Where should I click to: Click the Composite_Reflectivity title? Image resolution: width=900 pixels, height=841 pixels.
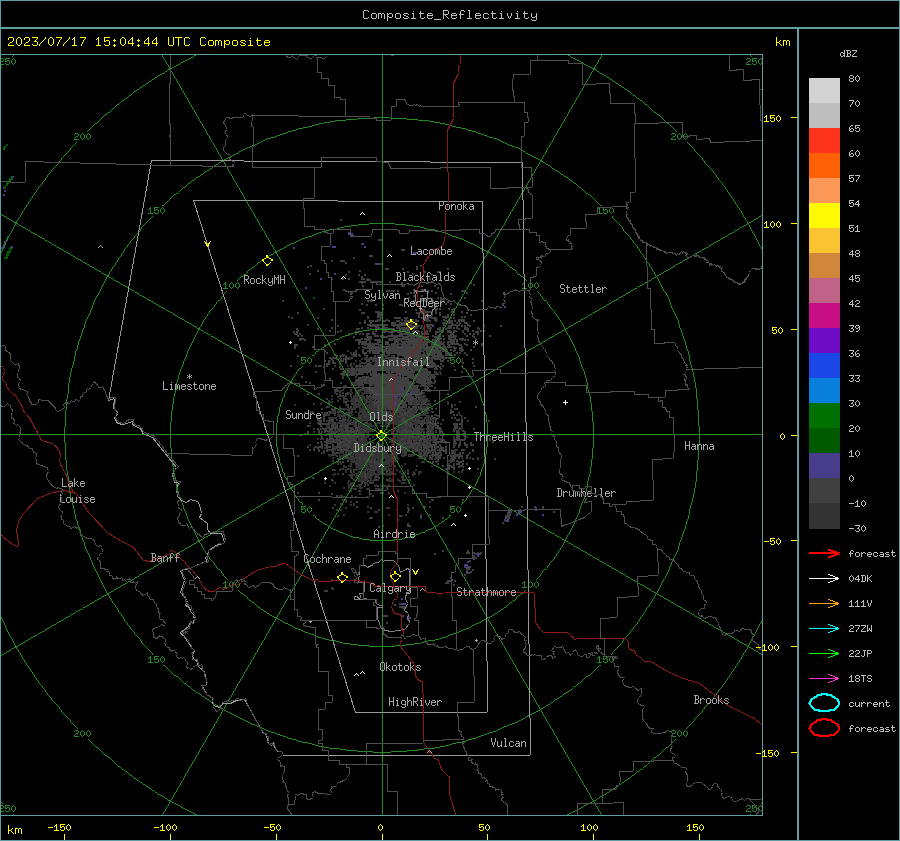[450, 15]
